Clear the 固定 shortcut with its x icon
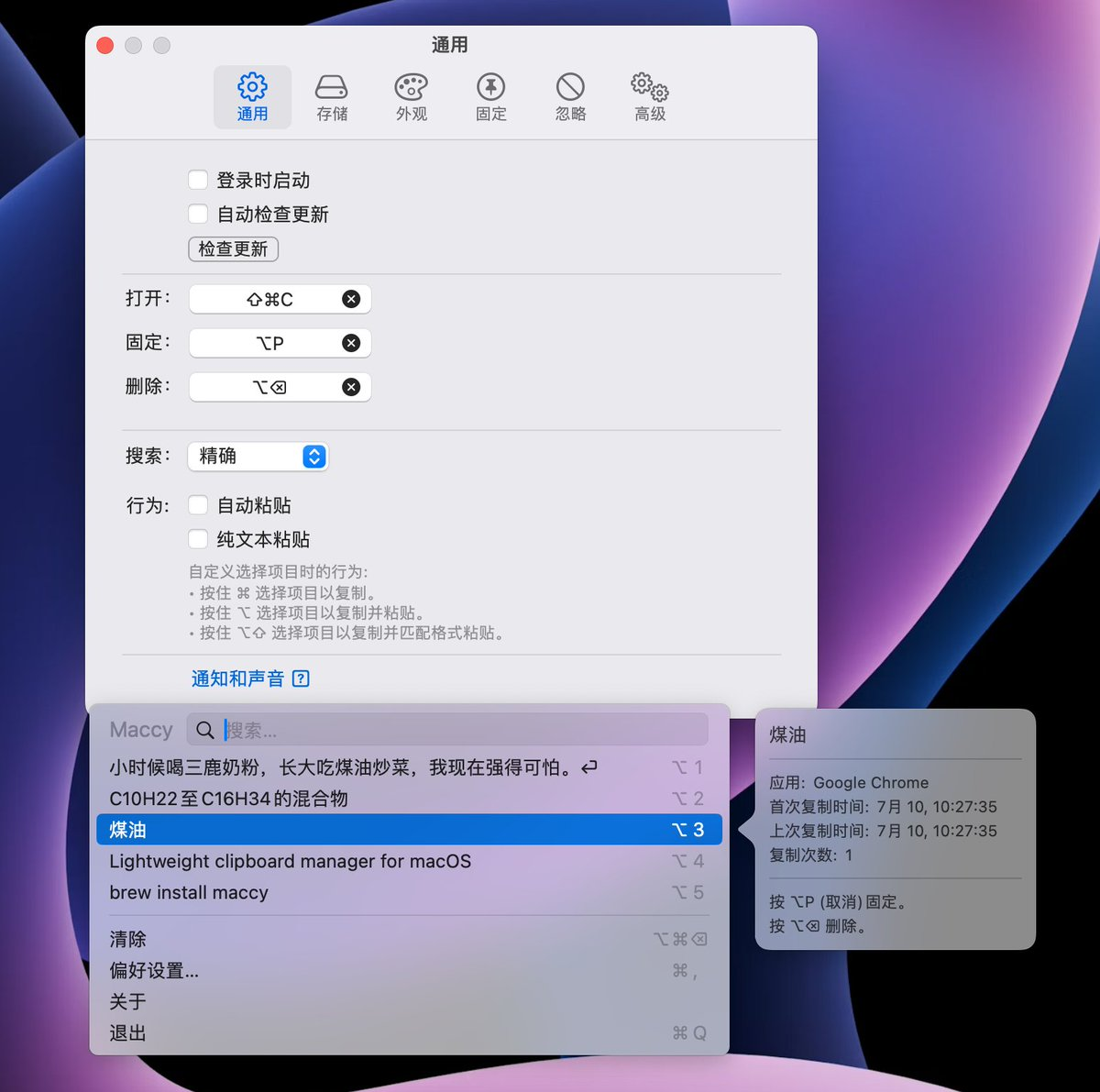The width and height of the screenshot is (1100, 1092). pos(351,343)
